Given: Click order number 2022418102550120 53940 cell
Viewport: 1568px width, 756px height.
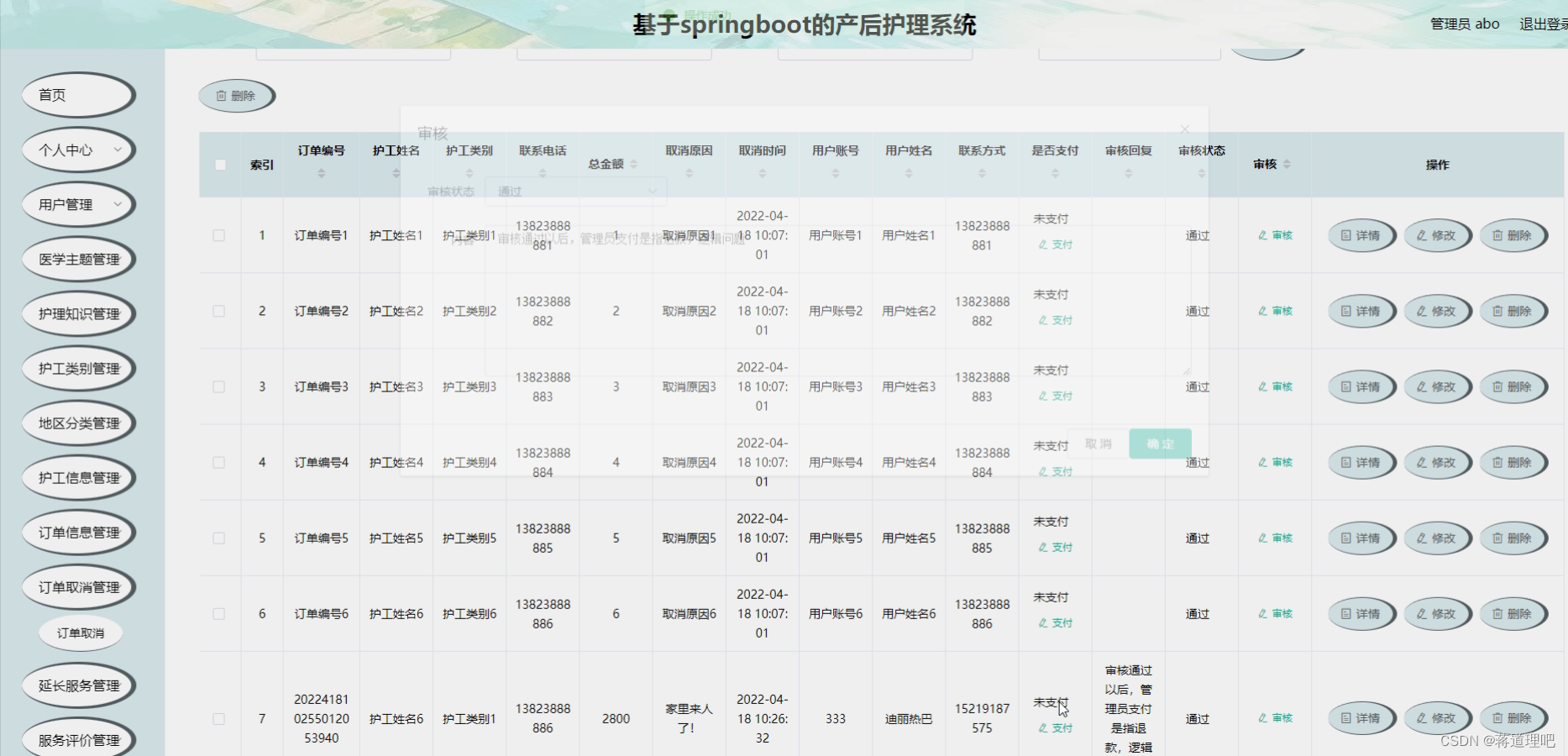Looking at the screenshot, I should coord(322,718).
